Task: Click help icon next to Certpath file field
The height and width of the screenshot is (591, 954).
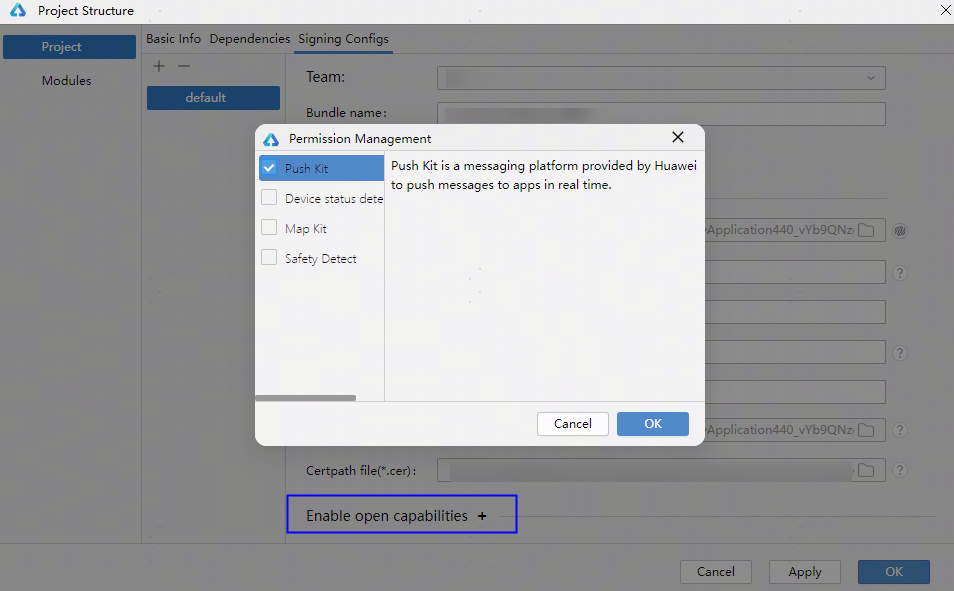Action: [900, 470]
